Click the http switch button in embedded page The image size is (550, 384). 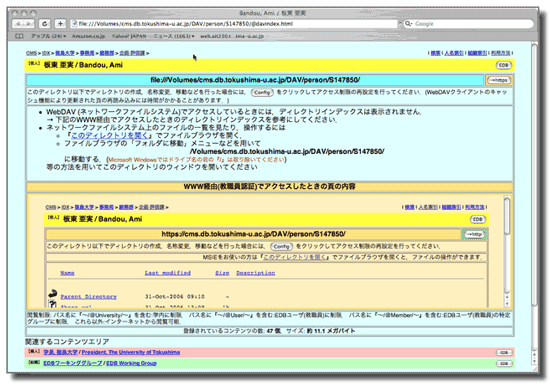click(475, 234)
